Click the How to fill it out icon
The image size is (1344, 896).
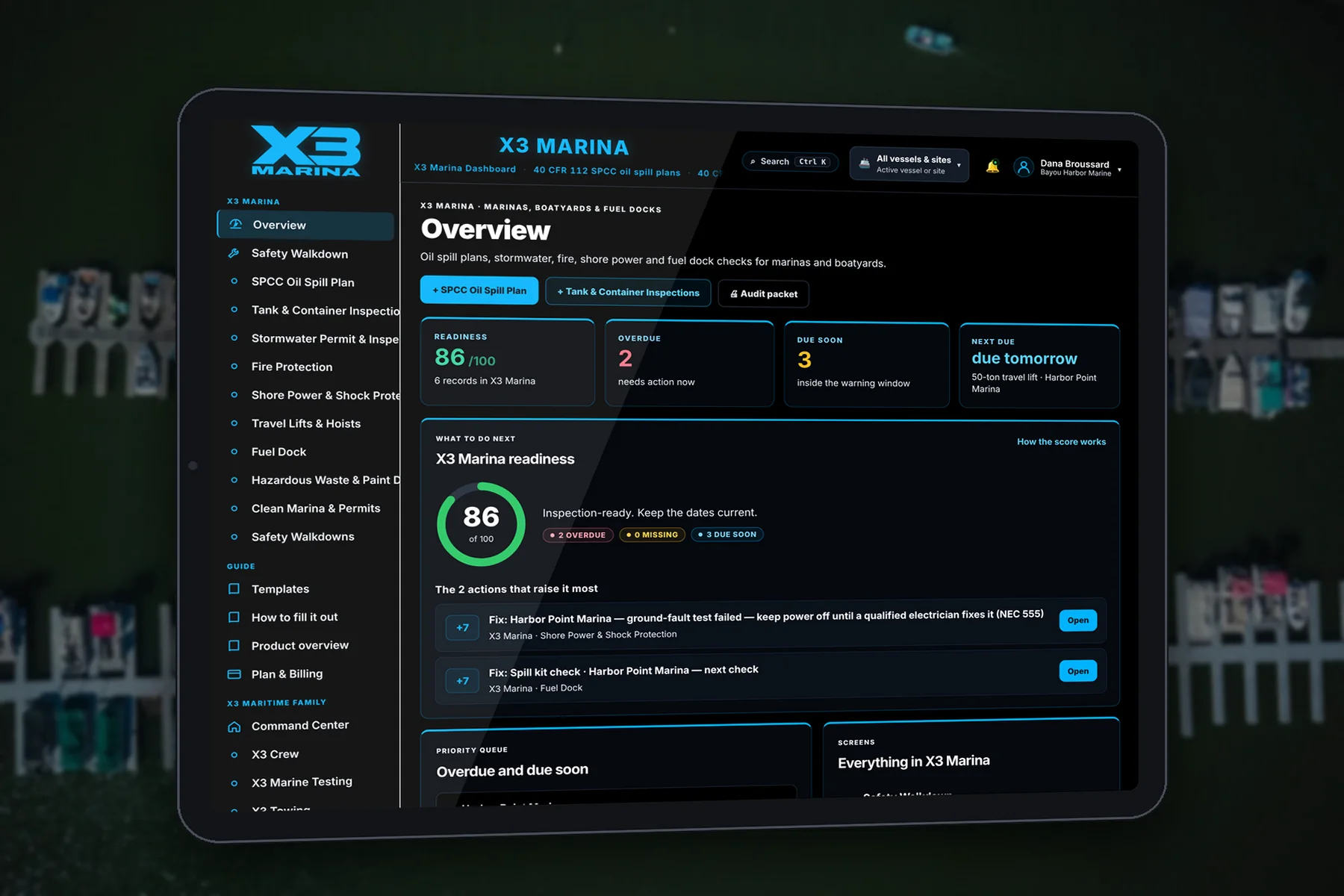[234, 617]
